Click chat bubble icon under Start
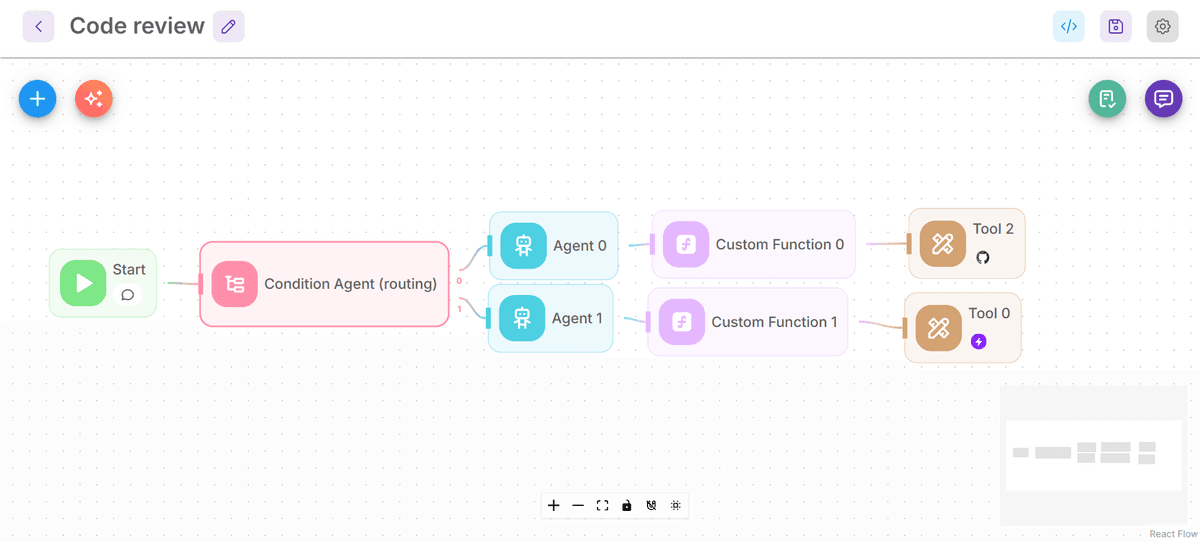The image size is (1200, 542). [128, 294]
